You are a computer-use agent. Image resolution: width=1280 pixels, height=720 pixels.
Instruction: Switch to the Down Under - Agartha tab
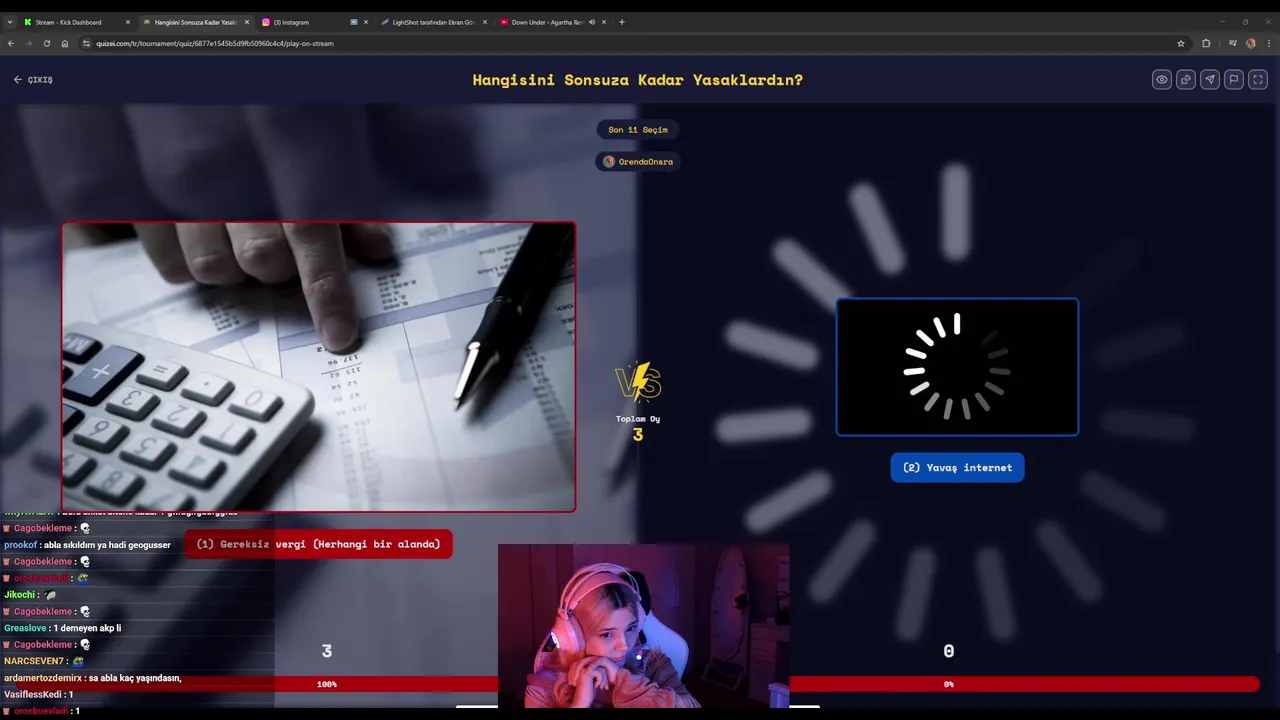553,22
